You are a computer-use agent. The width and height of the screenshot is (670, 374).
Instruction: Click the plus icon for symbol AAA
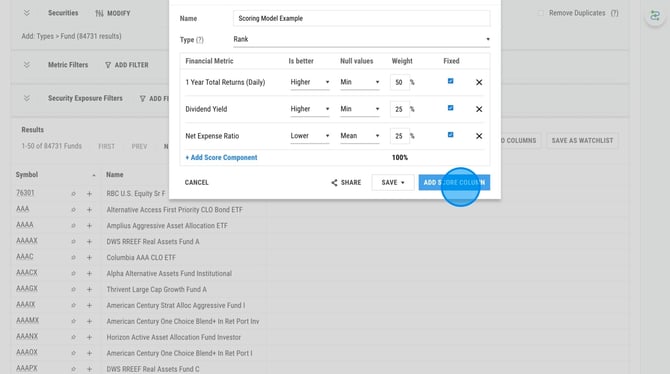click(x=89, y=210)
